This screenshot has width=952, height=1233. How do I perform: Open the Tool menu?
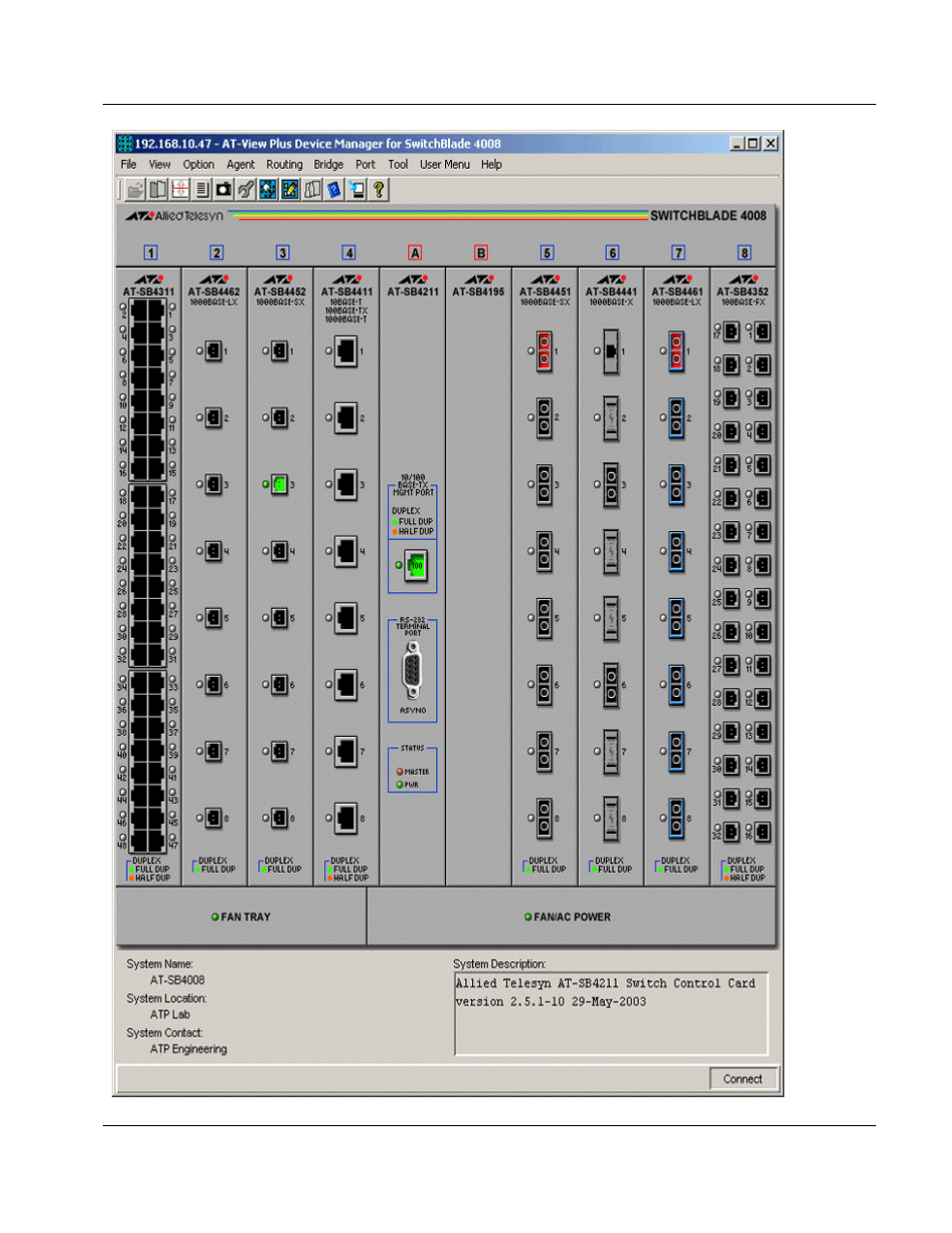click(x=398, y=165)
